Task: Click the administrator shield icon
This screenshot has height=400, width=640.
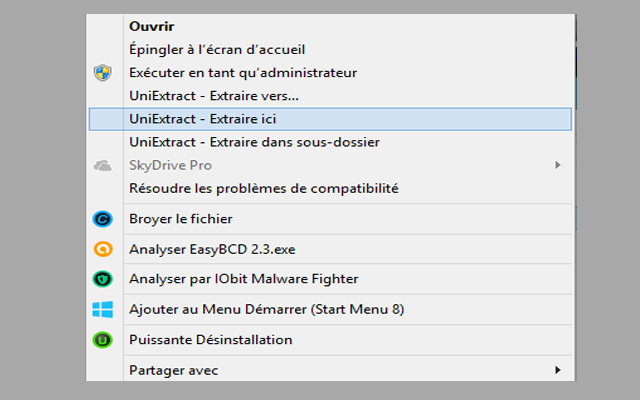Action: 101,73
